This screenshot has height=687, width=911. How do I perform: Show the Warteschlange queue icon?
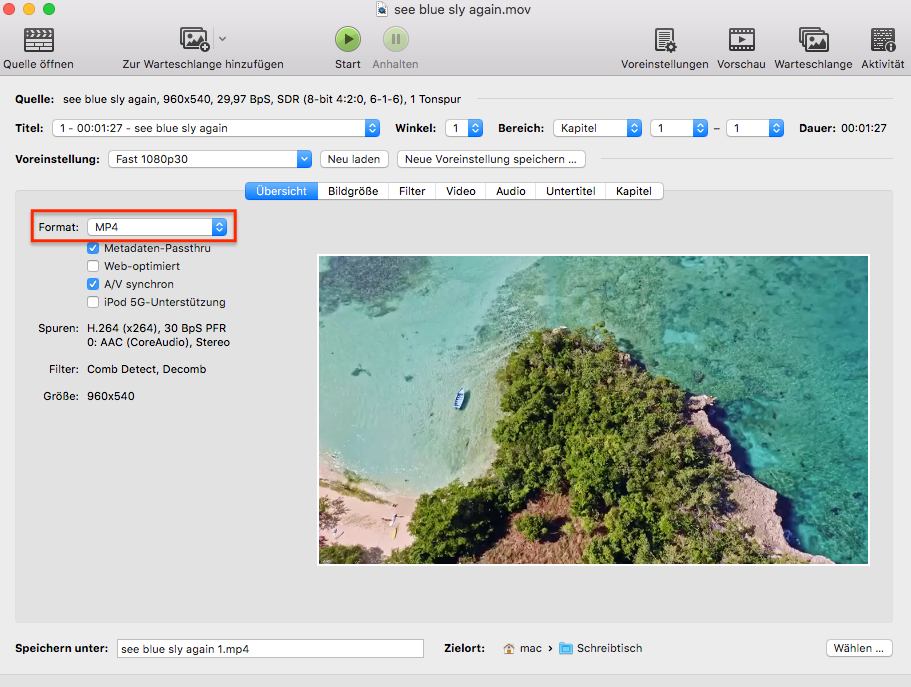pyautogui.click(x=813, y=40)
